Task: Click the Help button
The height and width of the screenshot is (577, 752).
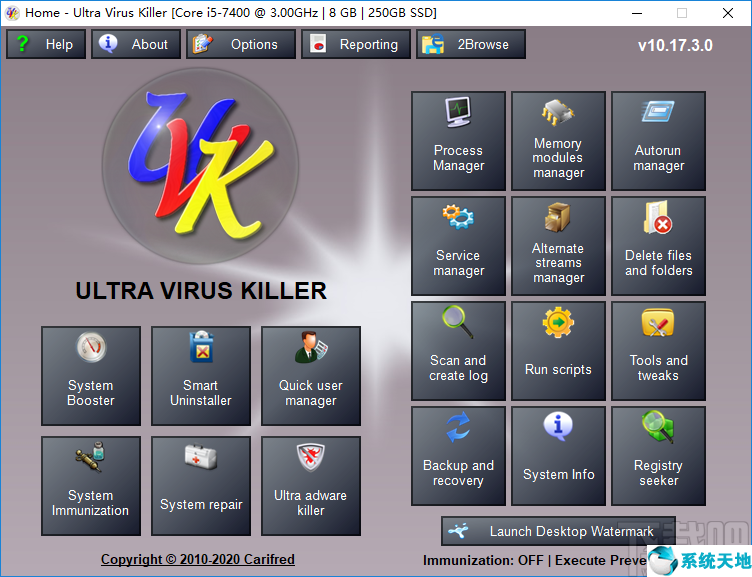Action: [x=46, y=44]
